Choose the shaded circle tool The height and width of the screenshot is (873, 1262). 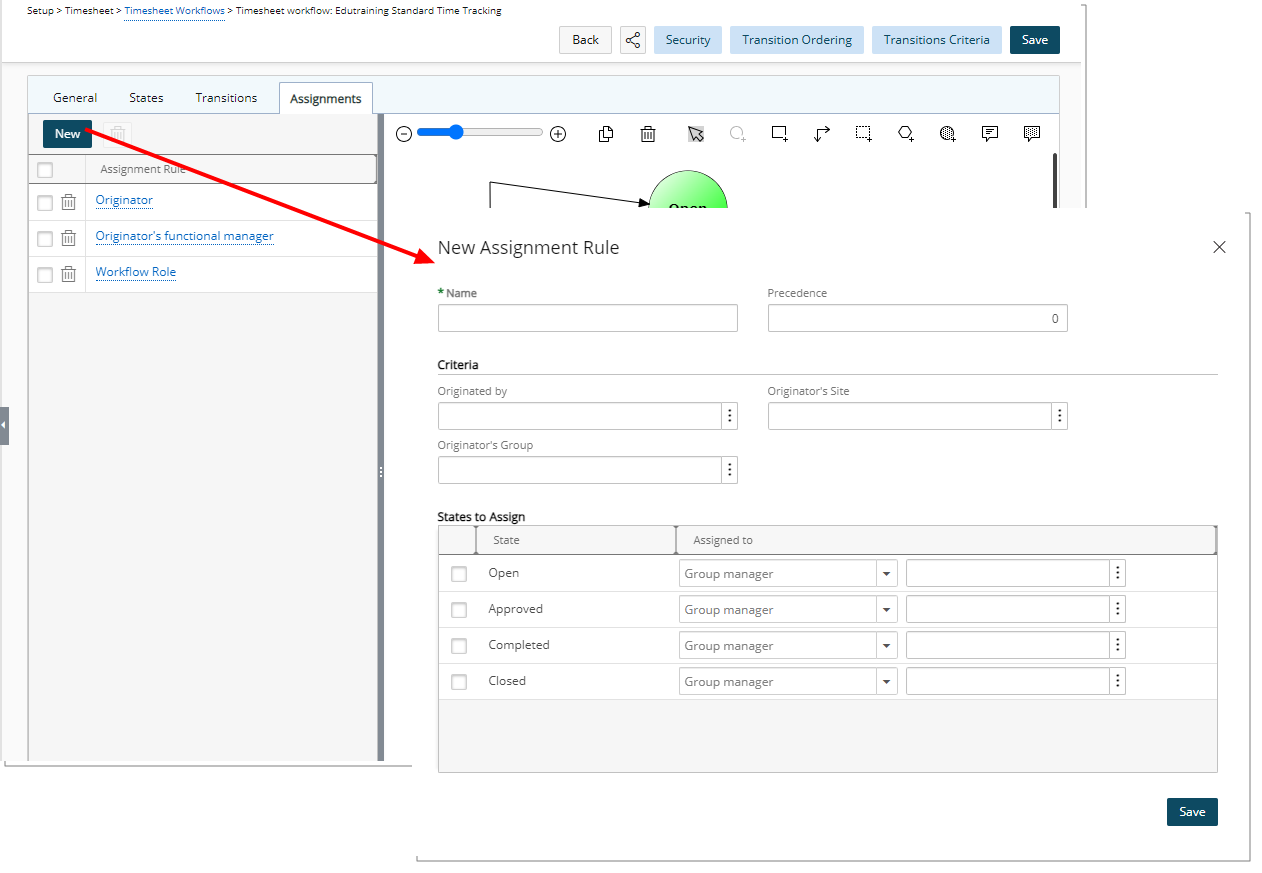tap(948, 134)
